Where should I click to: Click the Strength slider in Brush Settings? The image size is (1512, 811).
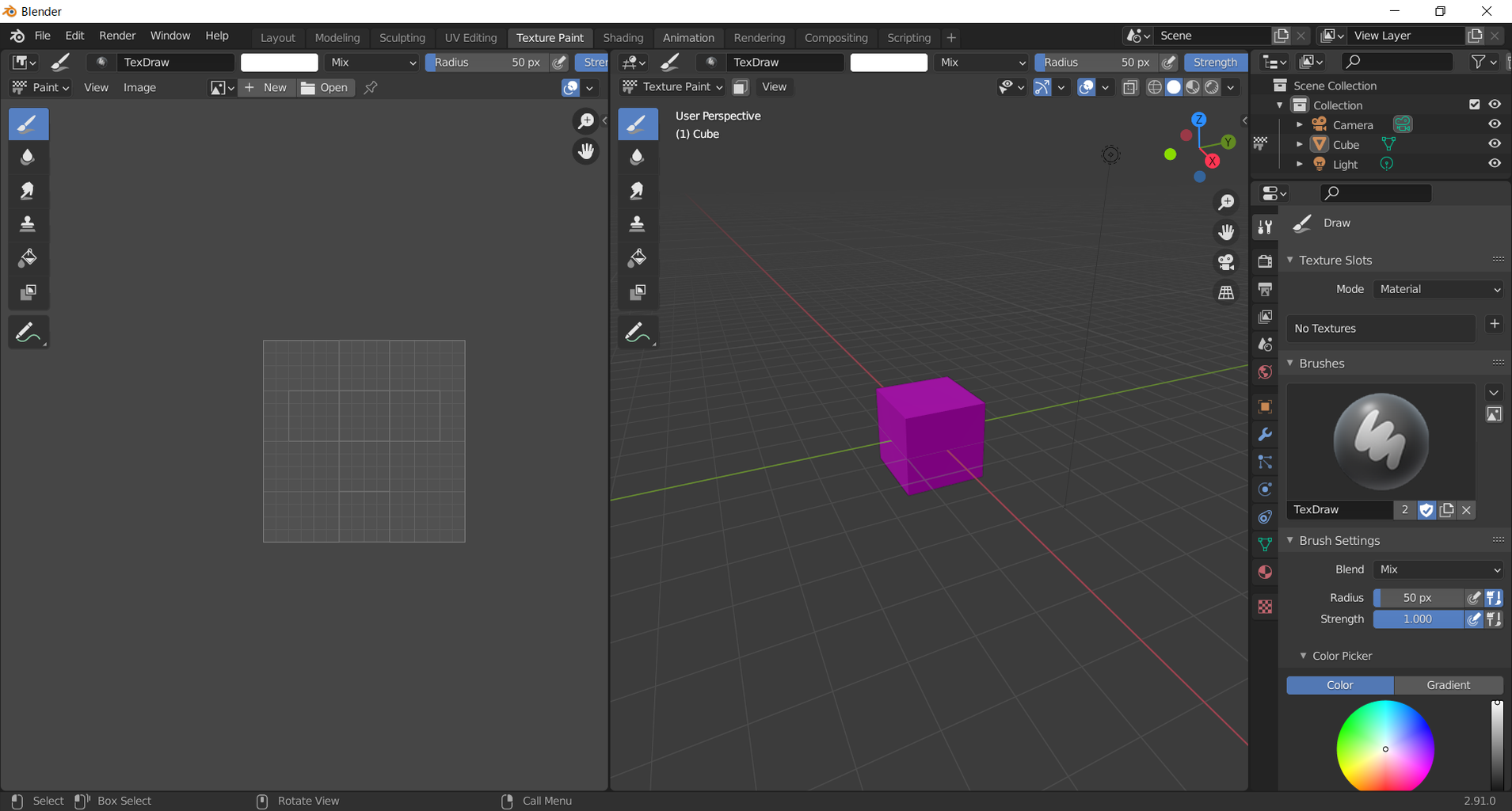pyautogui.click(x=1417, y=619)
